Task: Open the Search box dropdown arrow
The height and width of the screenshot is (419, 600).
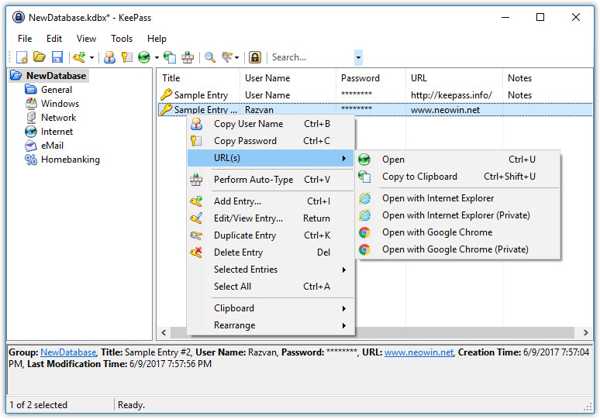Action: tap(358, 57)
